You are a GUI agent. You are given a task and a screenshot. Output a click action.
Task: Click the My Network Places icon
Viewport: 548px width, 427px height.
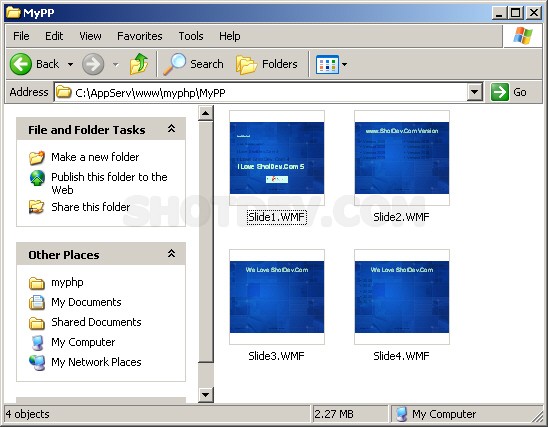[37, 363]
